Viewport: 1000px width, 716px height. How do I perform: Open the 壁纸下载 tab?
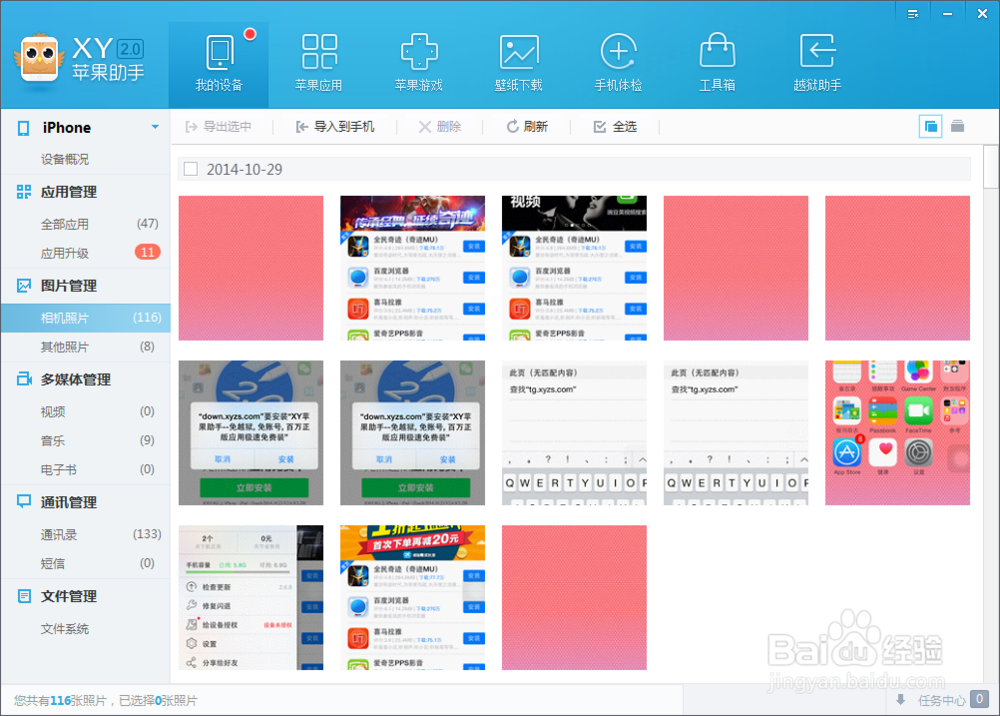(x=518, y=64)
